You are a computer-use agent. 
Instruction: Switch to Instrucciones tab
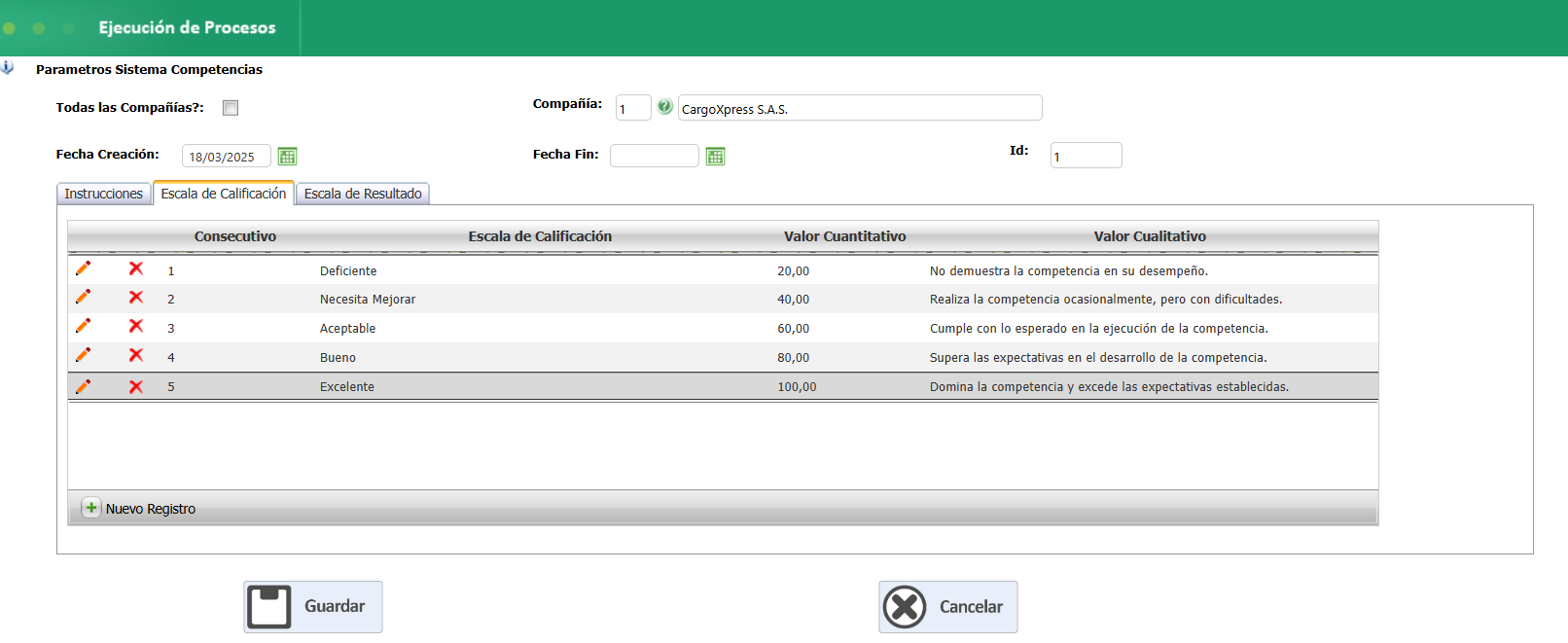104,194
